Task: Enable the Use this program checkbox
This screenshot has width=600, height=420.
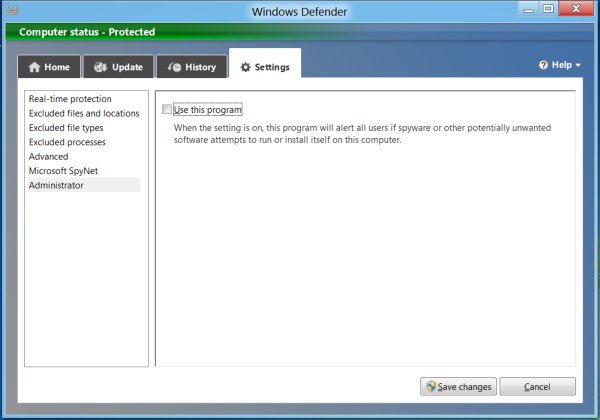Action: (166, 109)
